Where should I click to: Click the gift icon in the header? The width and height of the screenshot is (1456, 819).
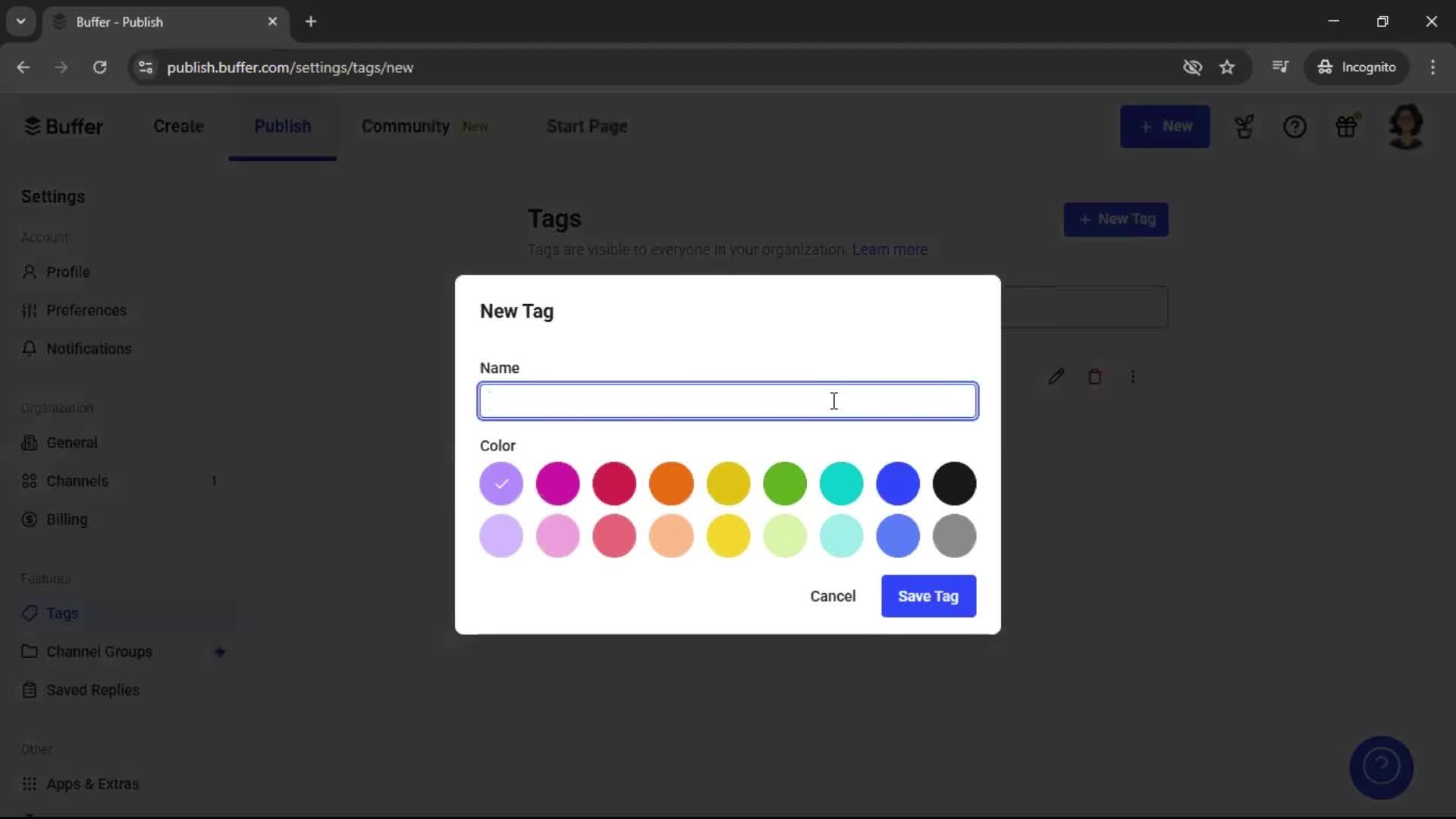[x=1348, y=126]
